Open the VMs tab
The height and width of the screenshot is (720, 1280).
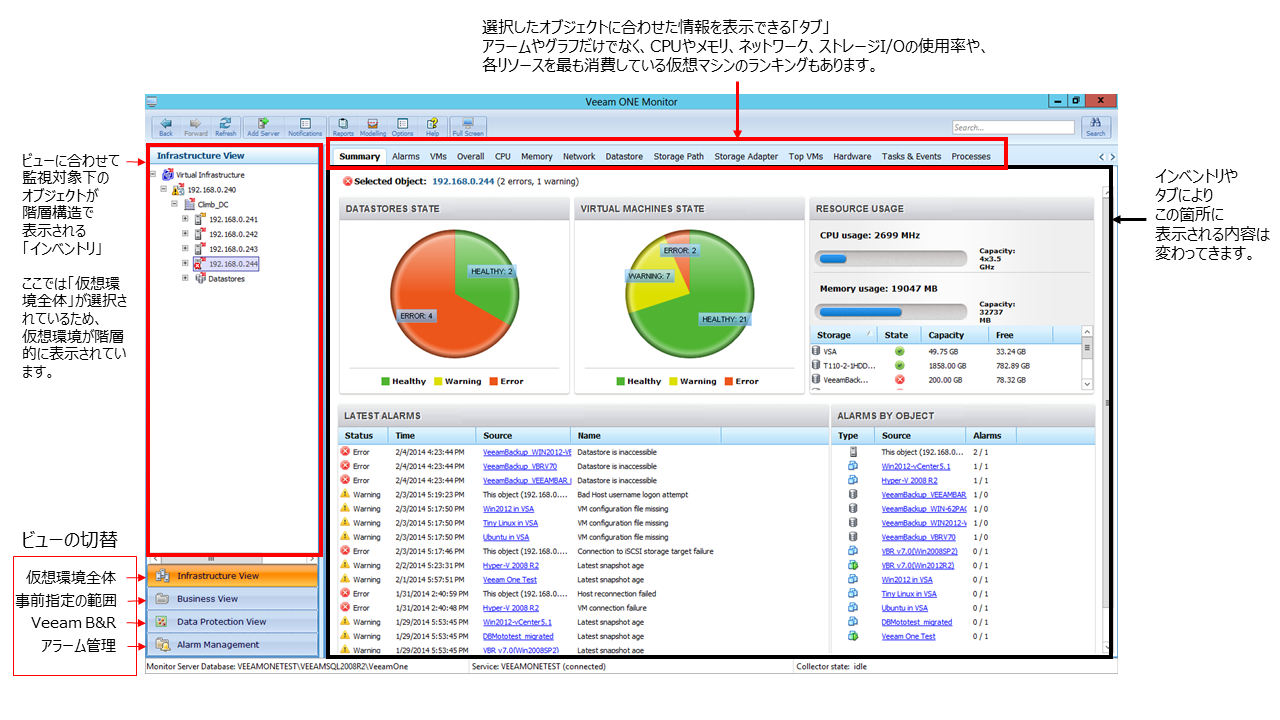click(x=438, y=157)
